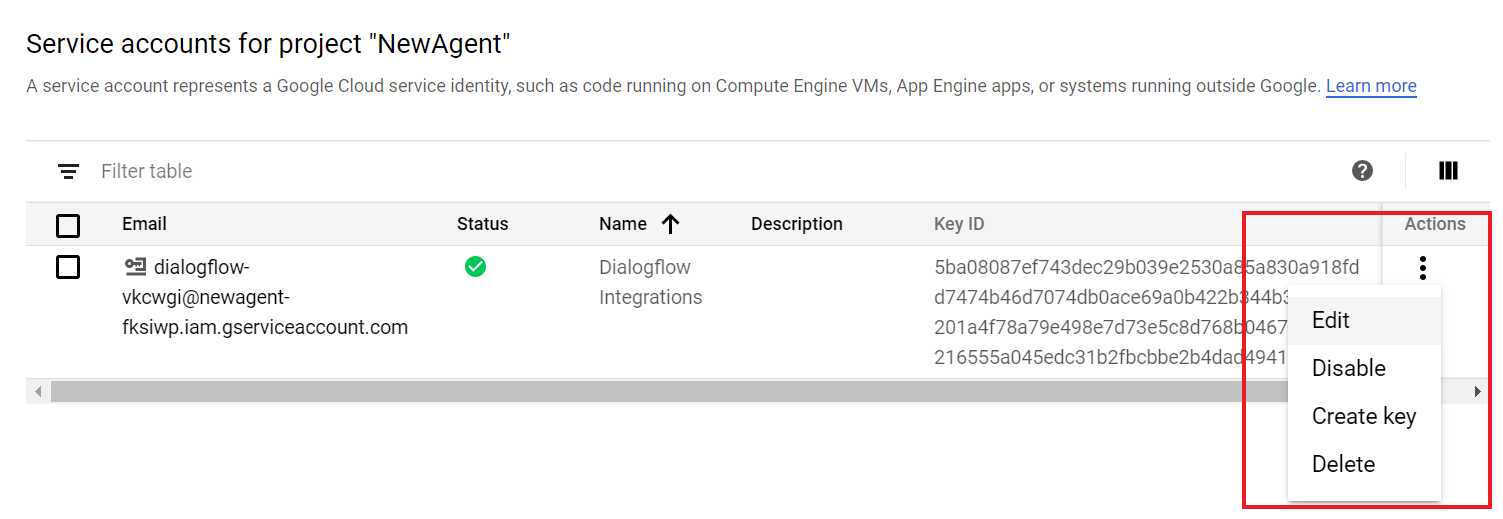
Task: Click the green enabled status checkmark
Action: click(x=476, y=267)
